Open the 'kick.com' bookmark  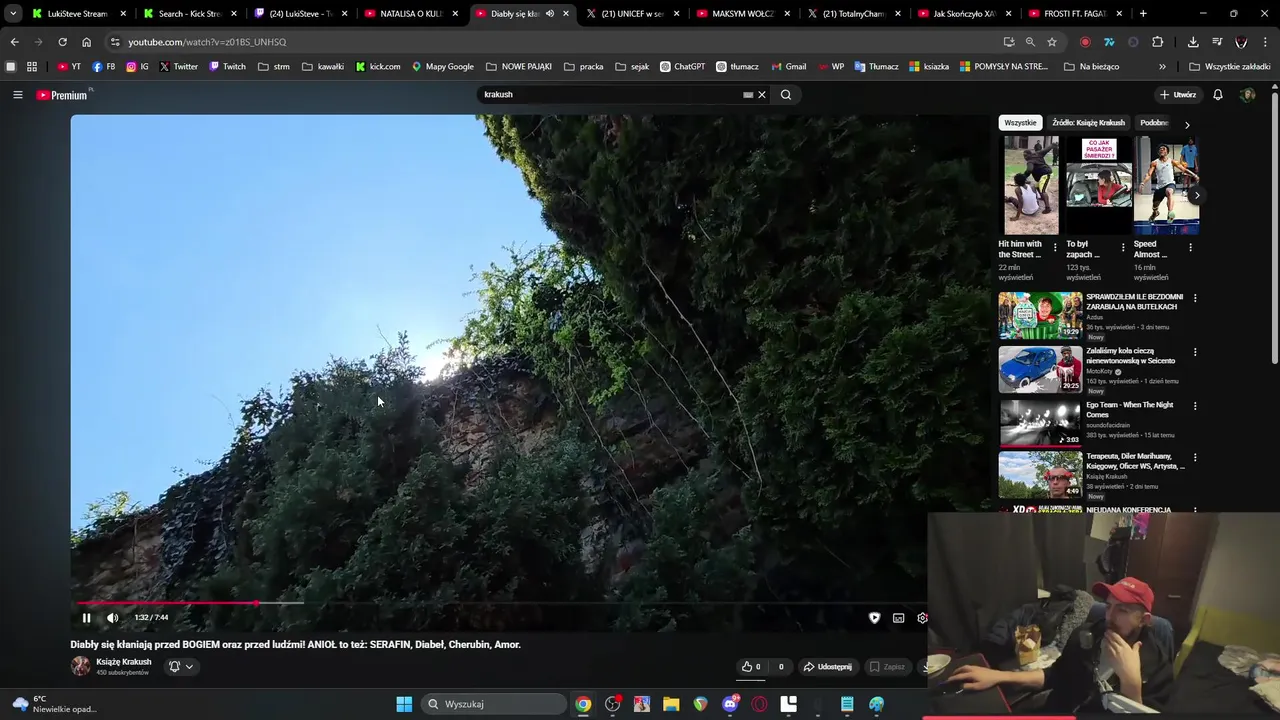click(378, 67)
